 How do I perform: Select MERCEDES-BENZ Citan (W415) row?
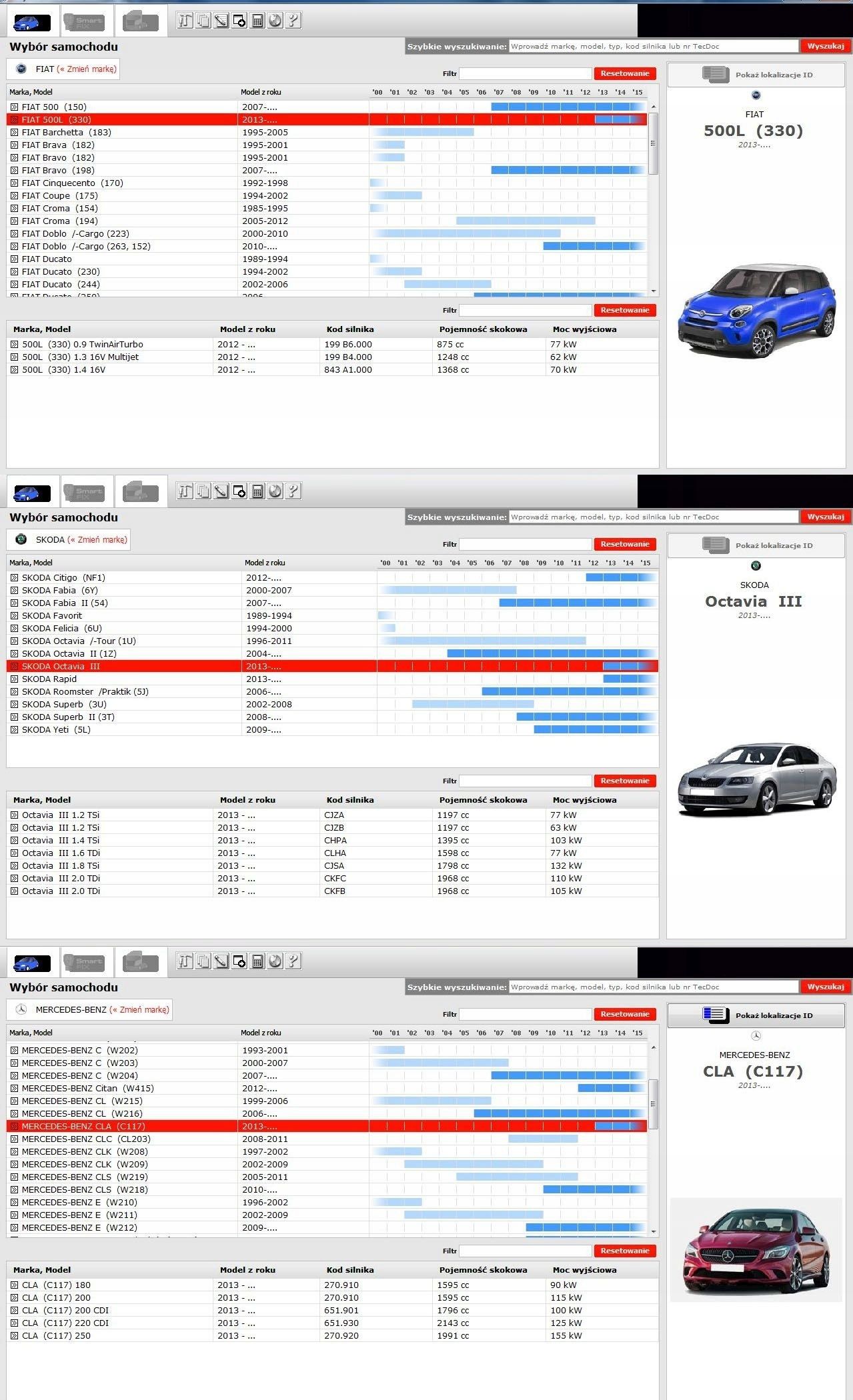(x=327, y=1088)
